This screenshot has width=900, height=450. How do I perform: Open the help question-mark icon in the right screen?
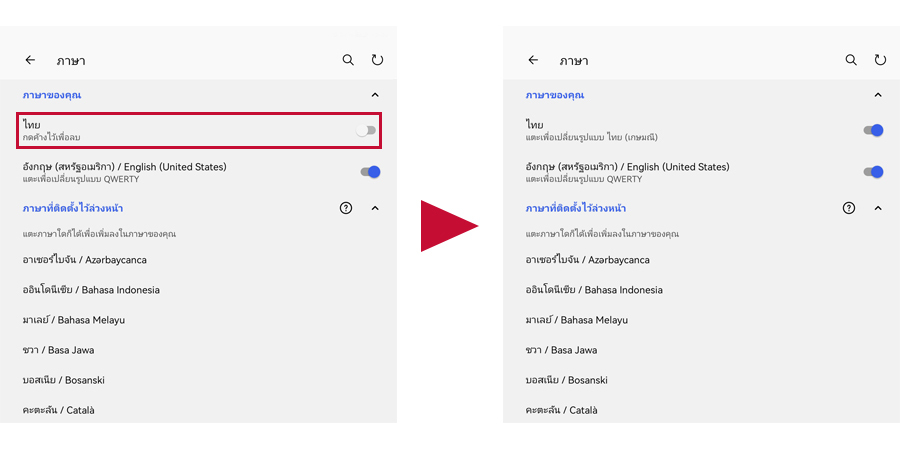(849, 208)
